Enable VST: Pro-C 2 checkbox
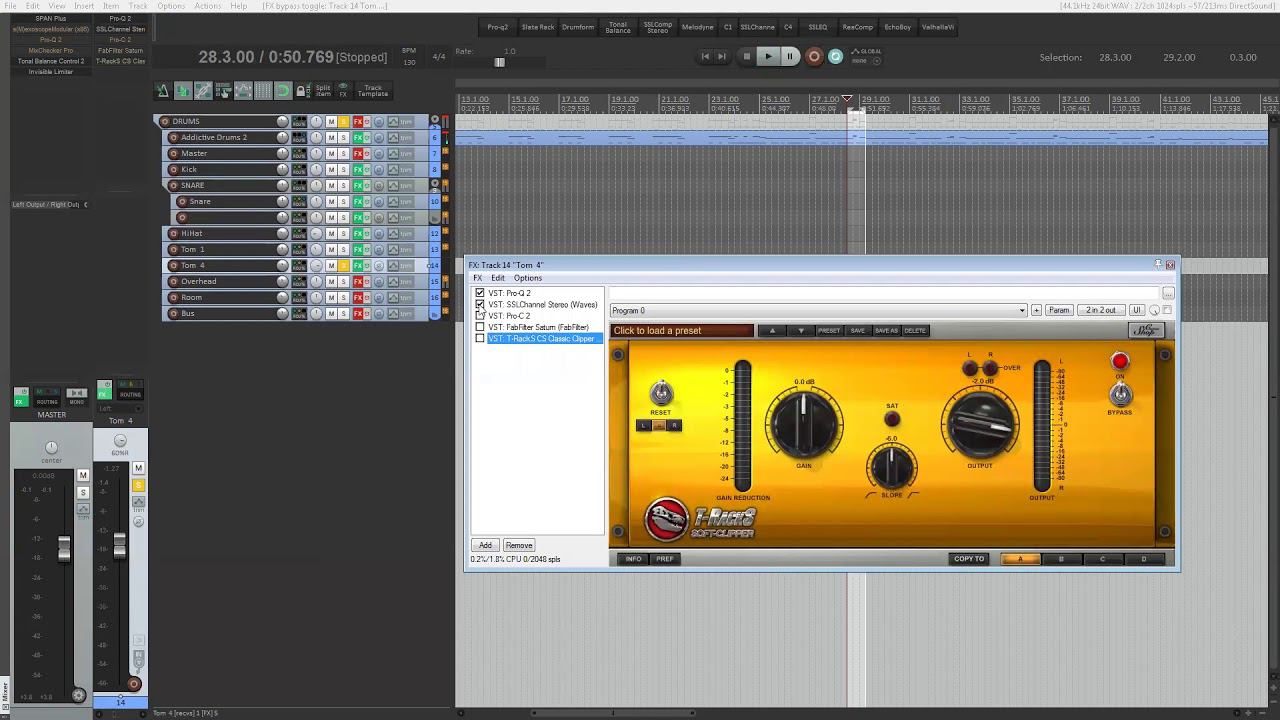The image size is (1280, 720). tap(480, 316)
